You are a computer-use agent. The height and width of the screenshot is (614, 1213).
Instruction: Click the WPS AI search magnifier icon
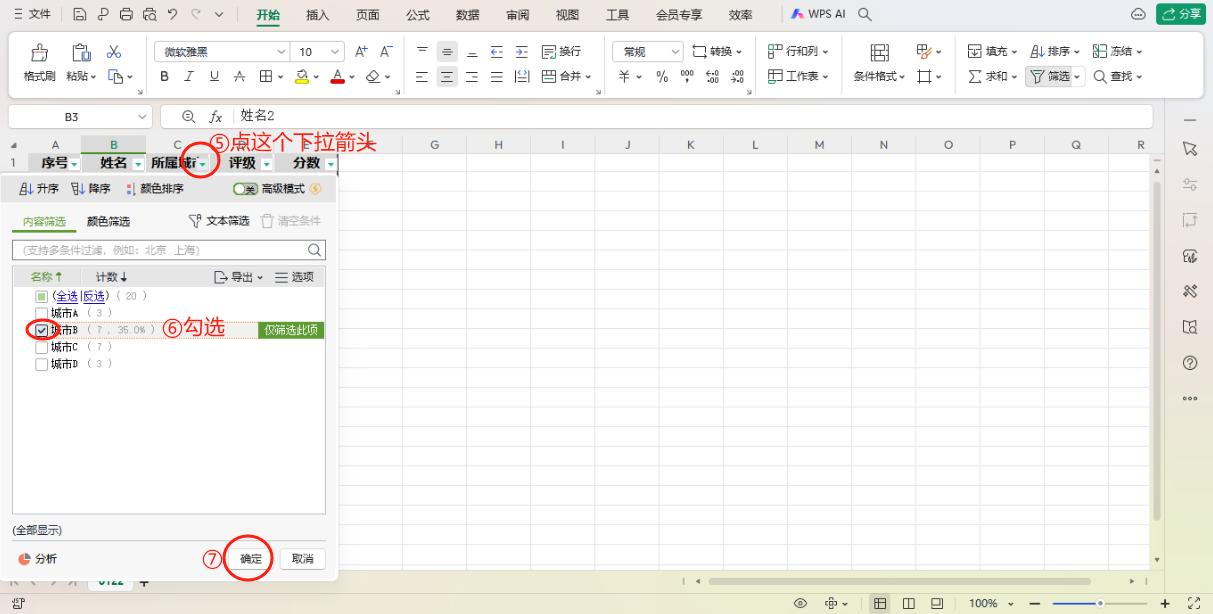click(x=865, y=15)
